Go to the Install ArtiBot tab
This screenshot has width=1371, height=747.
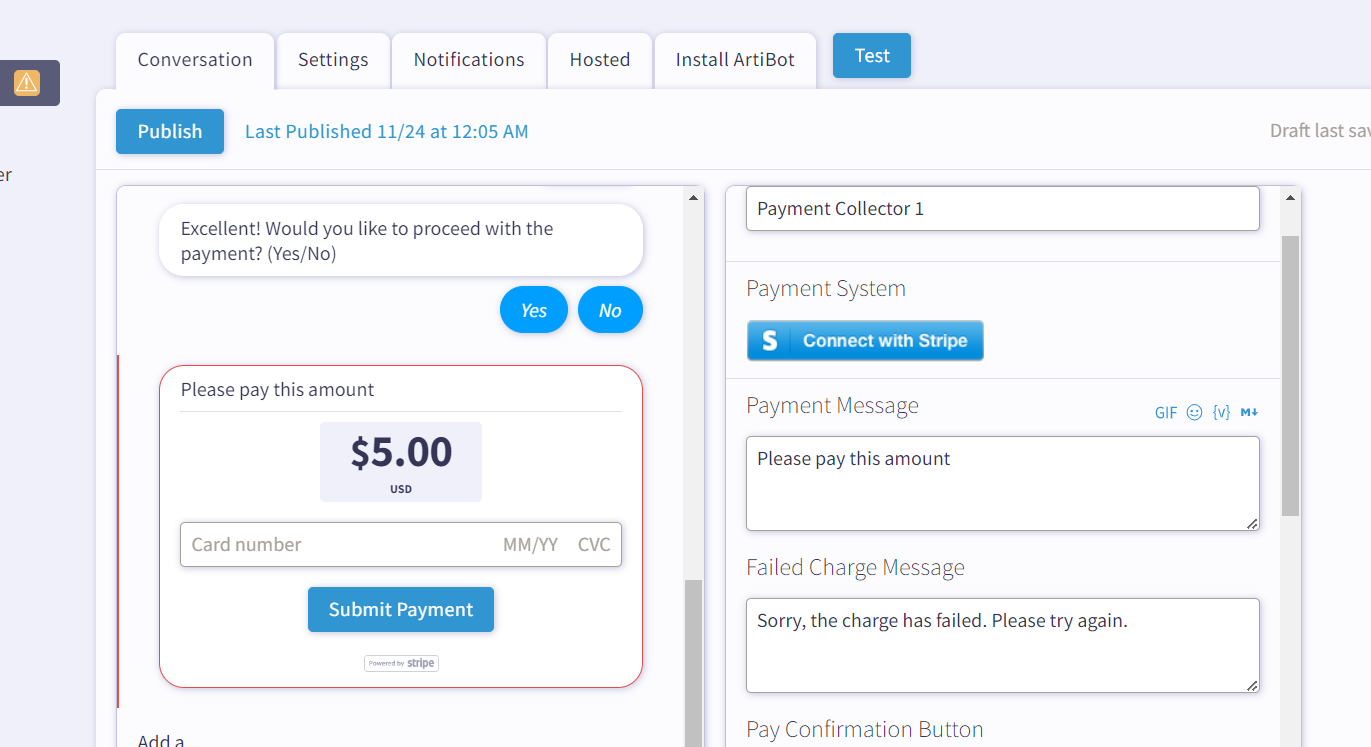pyautogui.click(x=735, y=59)
